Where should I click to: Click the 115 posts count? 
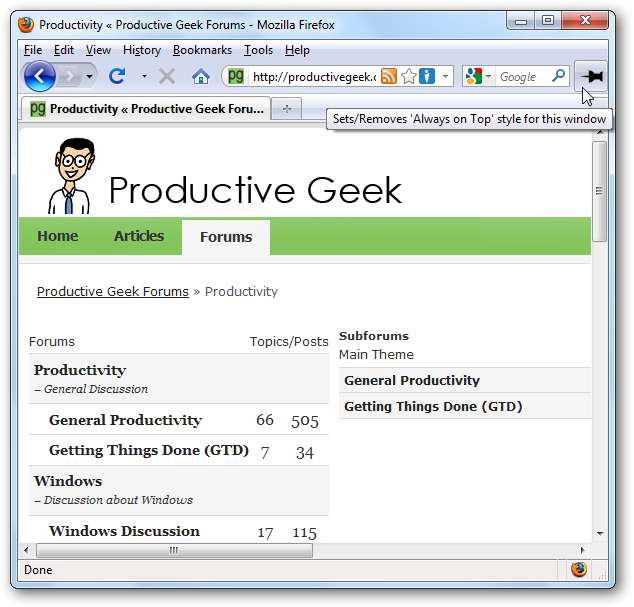coord(304,533)
